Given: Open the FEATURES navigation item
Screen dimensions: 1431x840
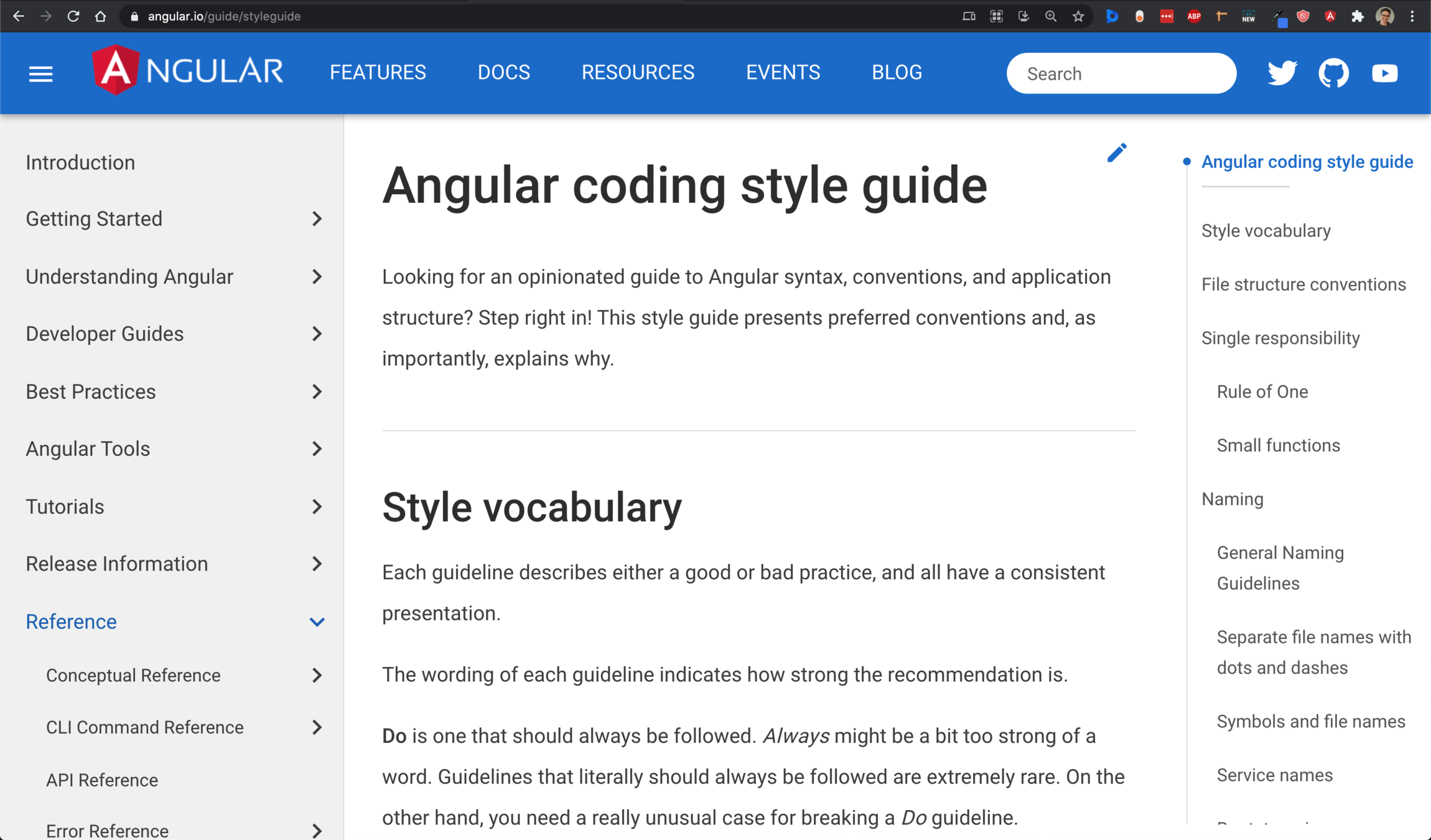Looking at the screenshot, I should (x=378, y=73).
